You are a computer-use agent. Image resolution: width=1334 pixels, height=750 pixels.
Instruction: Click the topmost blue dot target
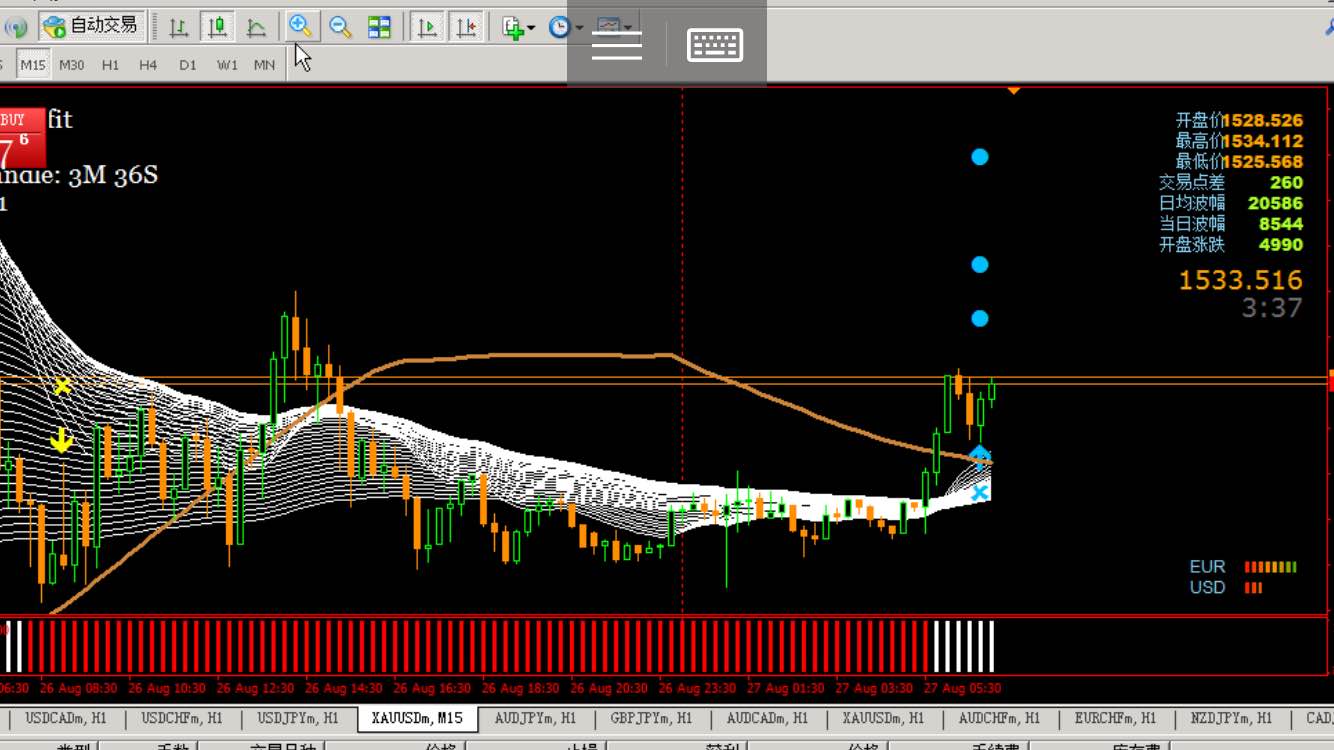tap(980, 156)
